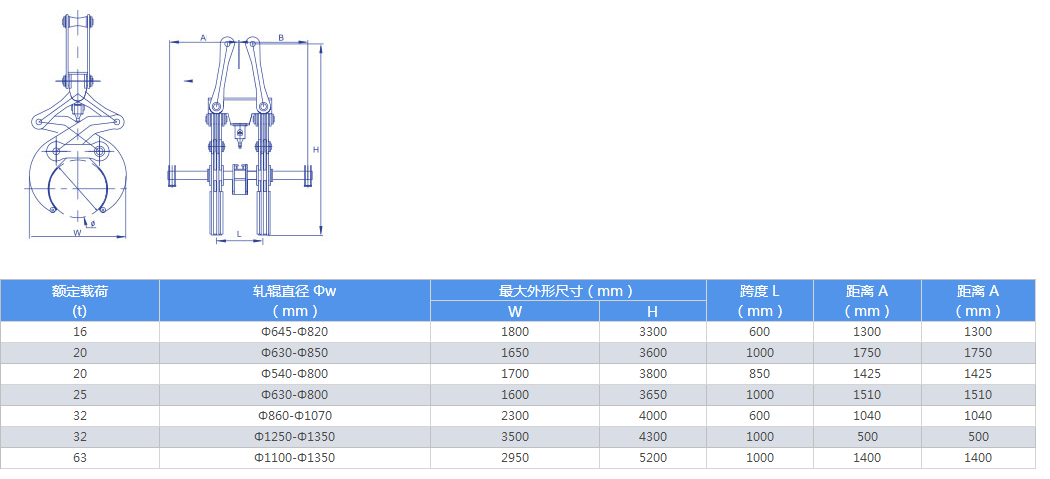Viewport: 1050px width, 479px height.
Task: Select the 5200 height value cell
Action: [x=652, y=458]
